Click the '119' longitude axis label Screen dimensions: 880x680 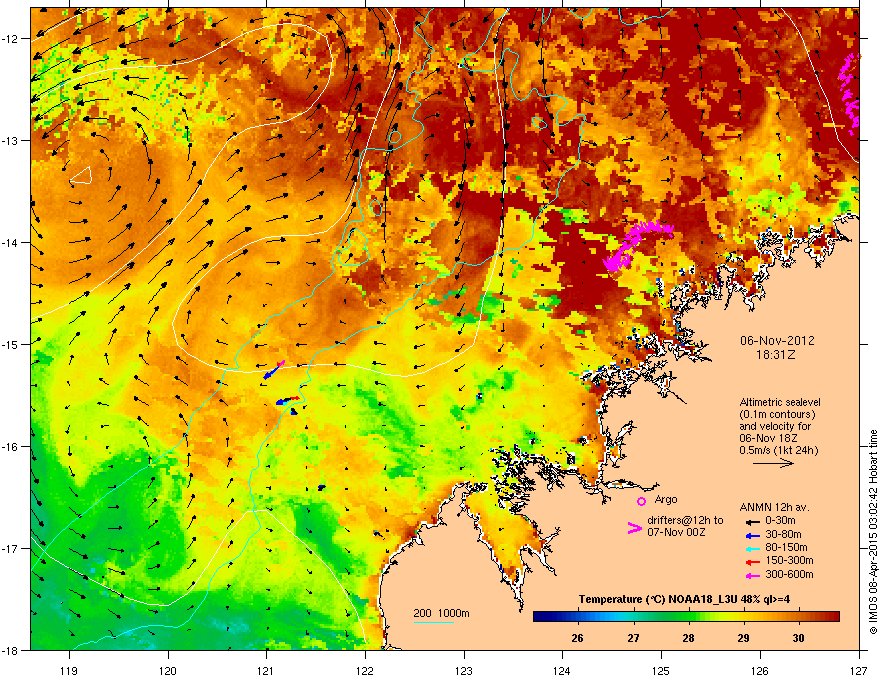(69, 670)
